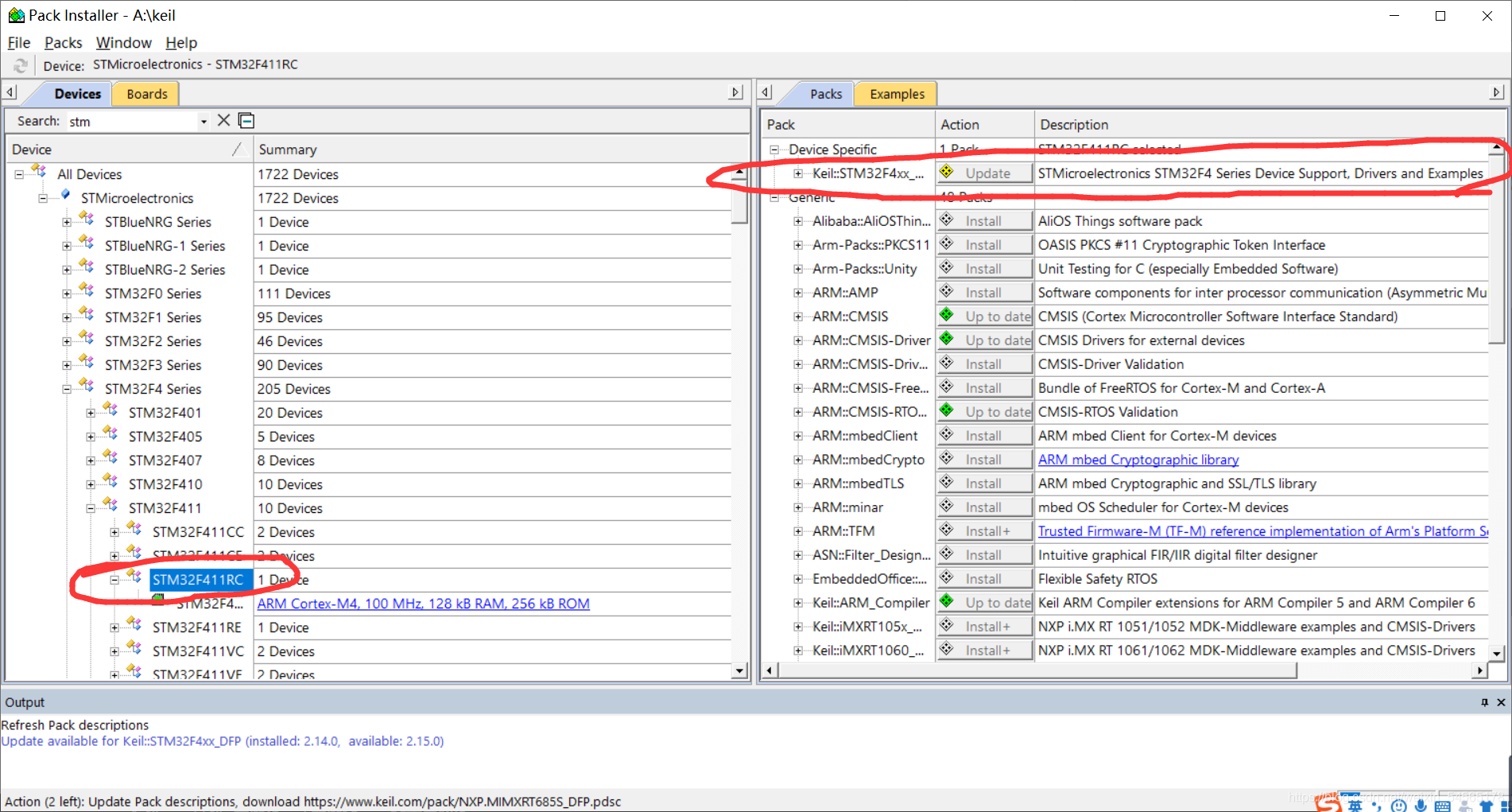Clear the search field with the X icon
Image resolution: width=1512 pixels, height=812 pixels.
click(224, 120)
